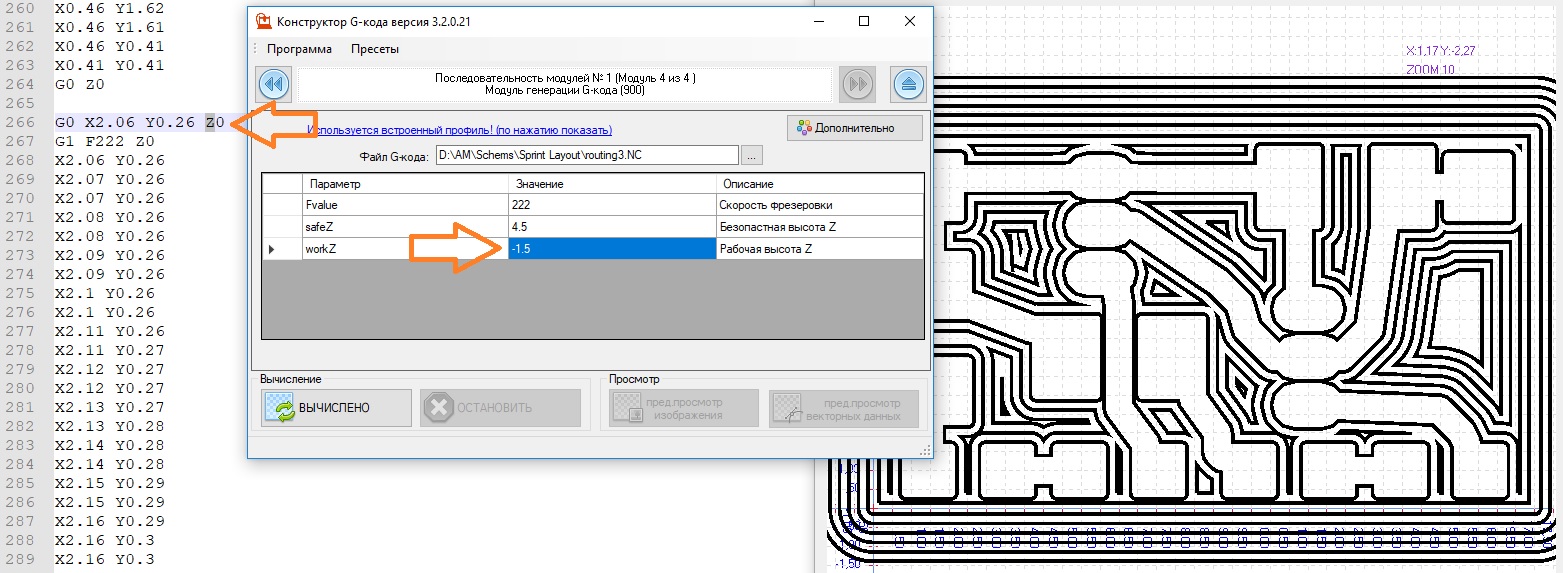Maximize the Конструктор G-кода window
Image resolution: width=1563 pixels, height=573 pixels.
[x=864, y=21]
